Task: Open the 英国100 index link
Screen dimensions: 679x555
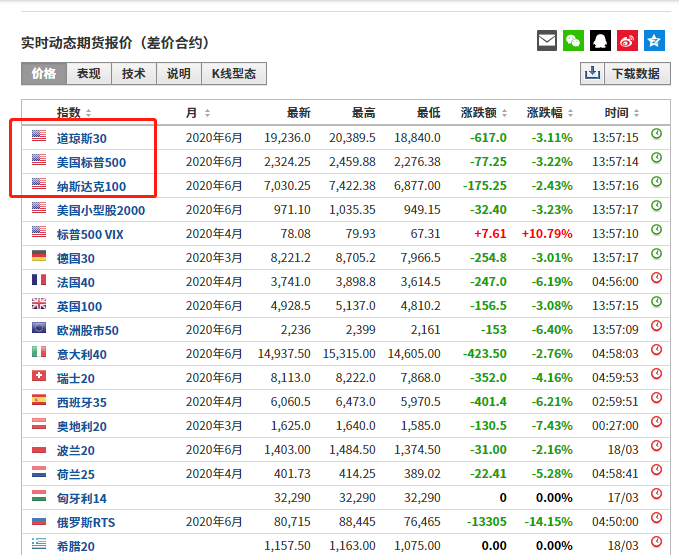Action: (x=79, y=307)
